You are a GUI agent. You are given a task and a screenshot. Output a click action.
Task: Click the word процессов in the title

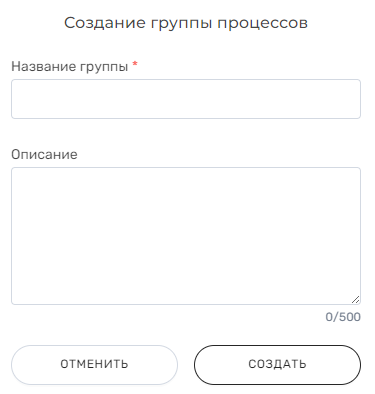(262, 24)
